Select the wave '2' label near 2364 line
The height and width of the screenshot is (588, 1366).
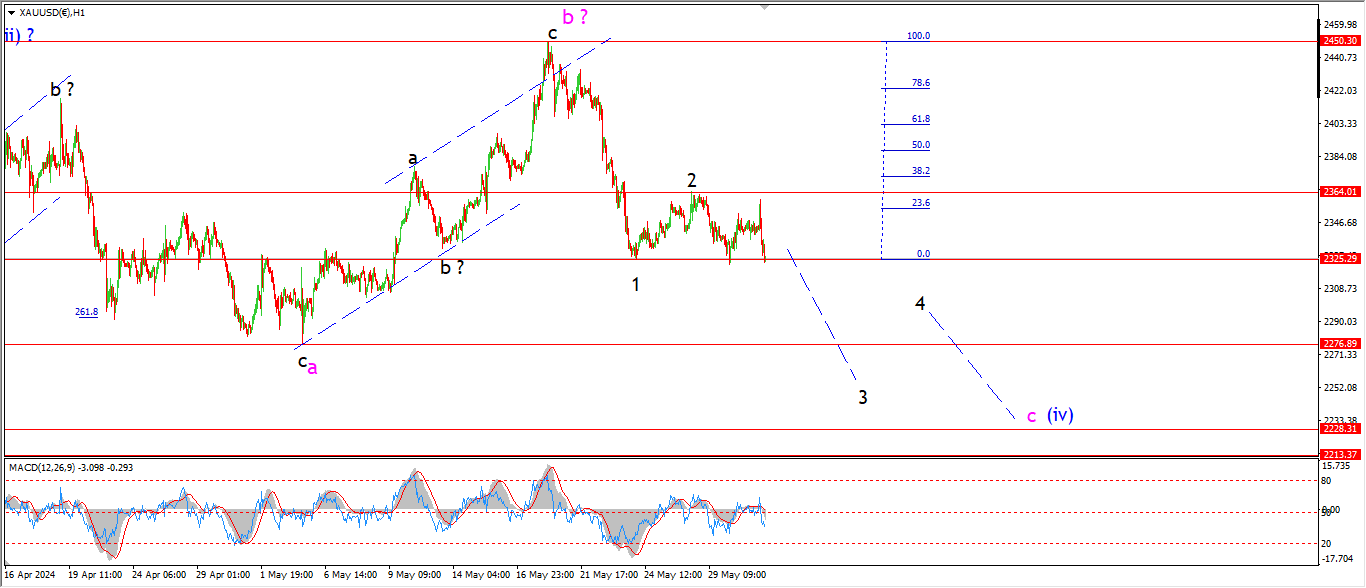pos(691,181)
